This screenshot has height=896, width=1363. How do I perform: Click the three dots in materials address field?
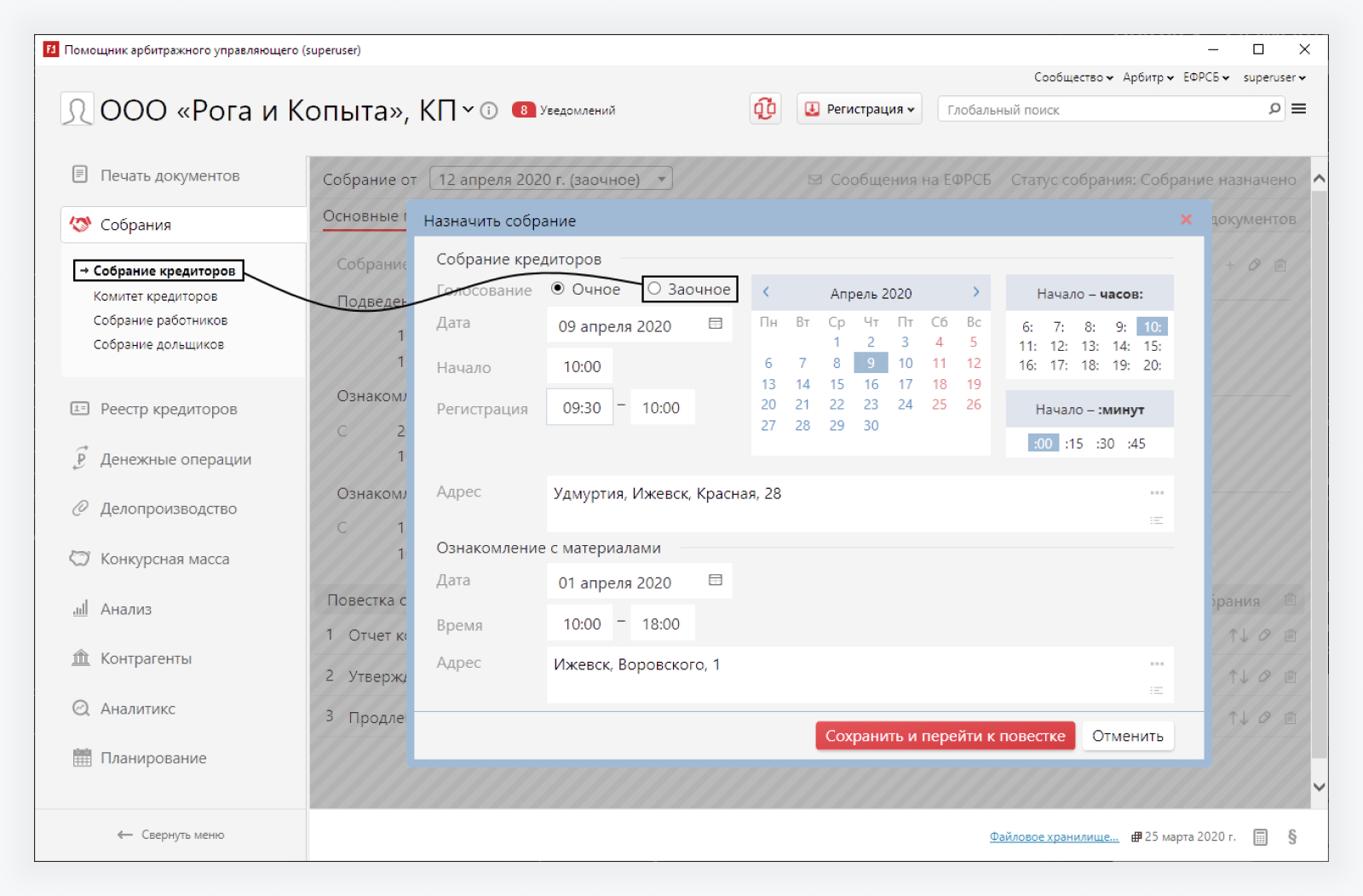1157,663
